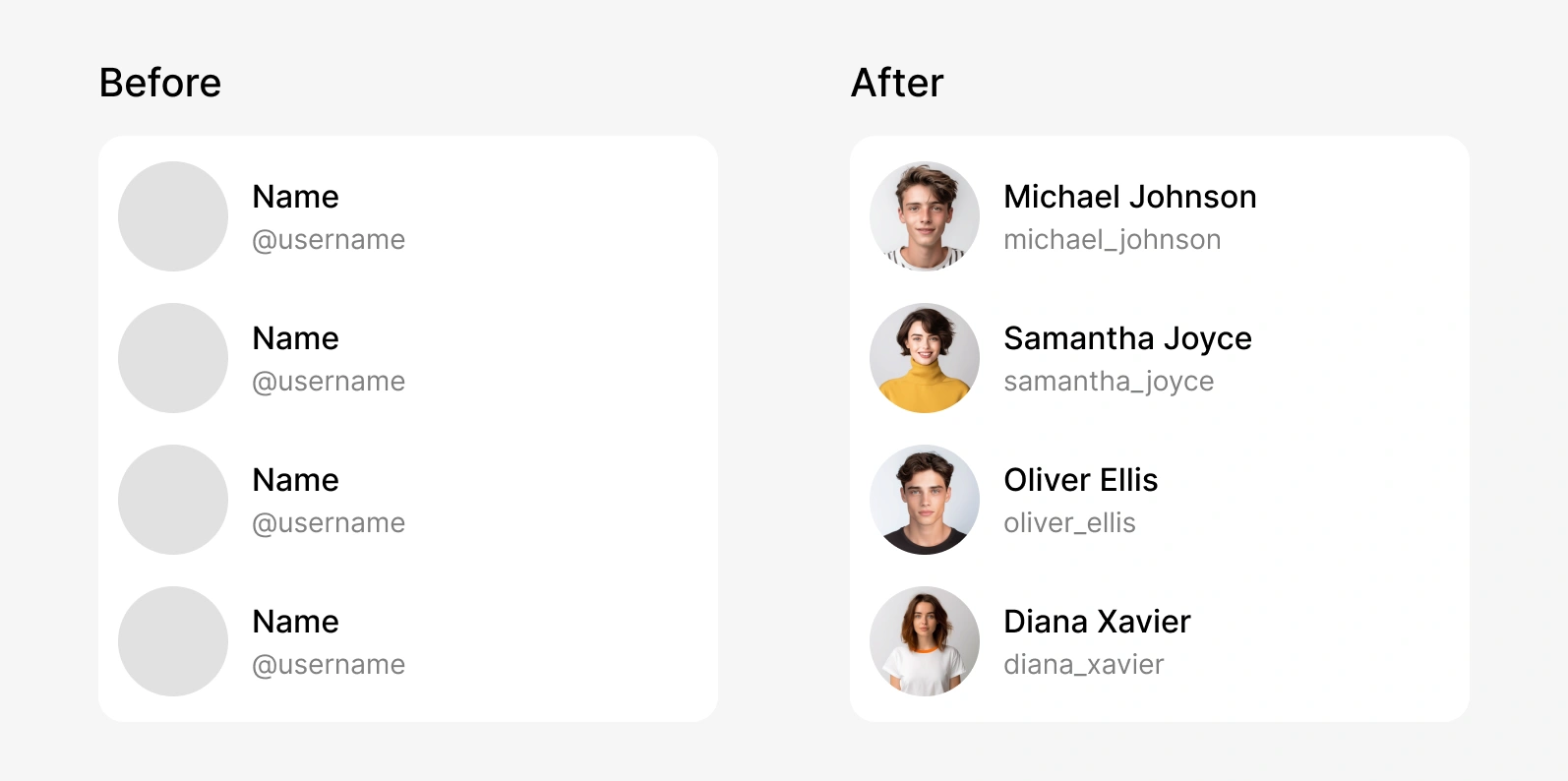Click the michael_johnson username

point(1112,240)
